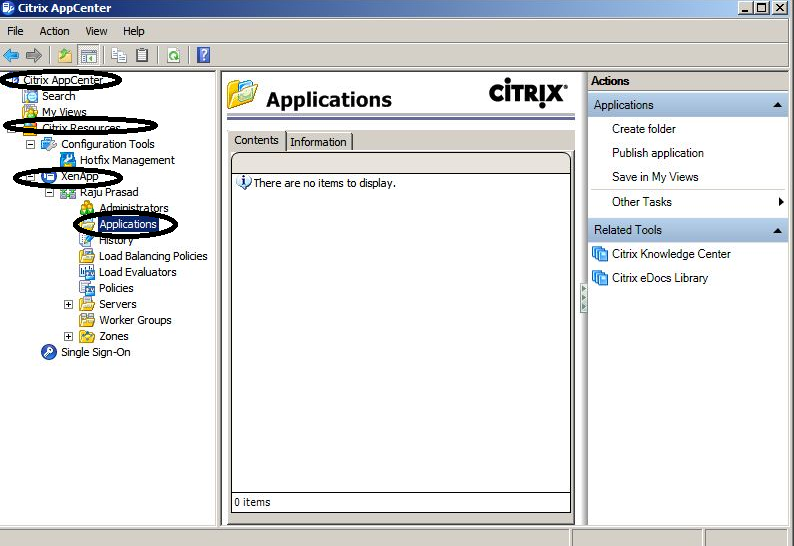Toggle the Show/Hide Console Tree icon
The width and height of the screenshot is (794, 546).
click(89, 55)
